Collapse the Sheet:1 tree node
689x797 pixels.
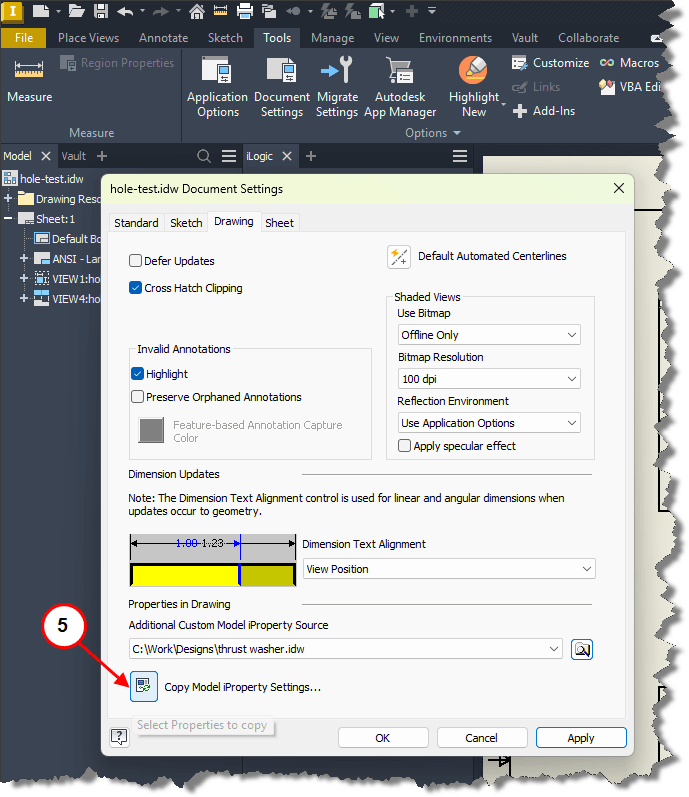[x=8, y=219]
